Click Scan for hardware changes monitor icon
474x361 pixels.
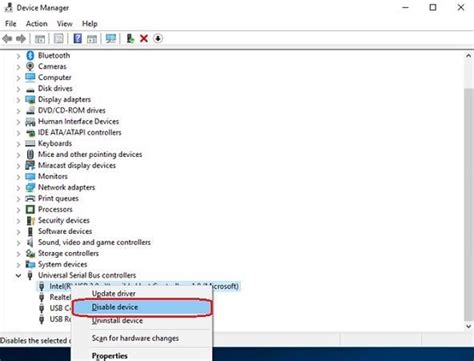[x=111, y=39]
